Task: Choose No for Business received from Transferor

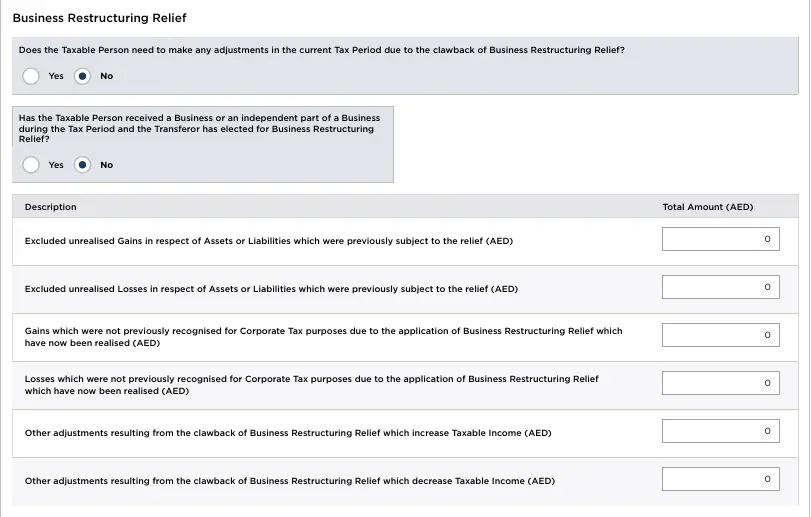Action: [83, 165]
